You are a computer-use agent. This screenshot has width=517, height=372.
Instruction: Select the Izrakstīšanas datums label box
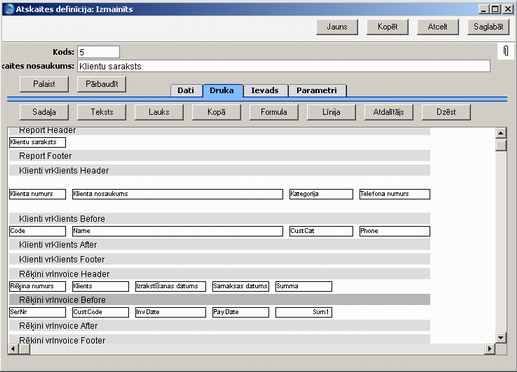(171, 286)
